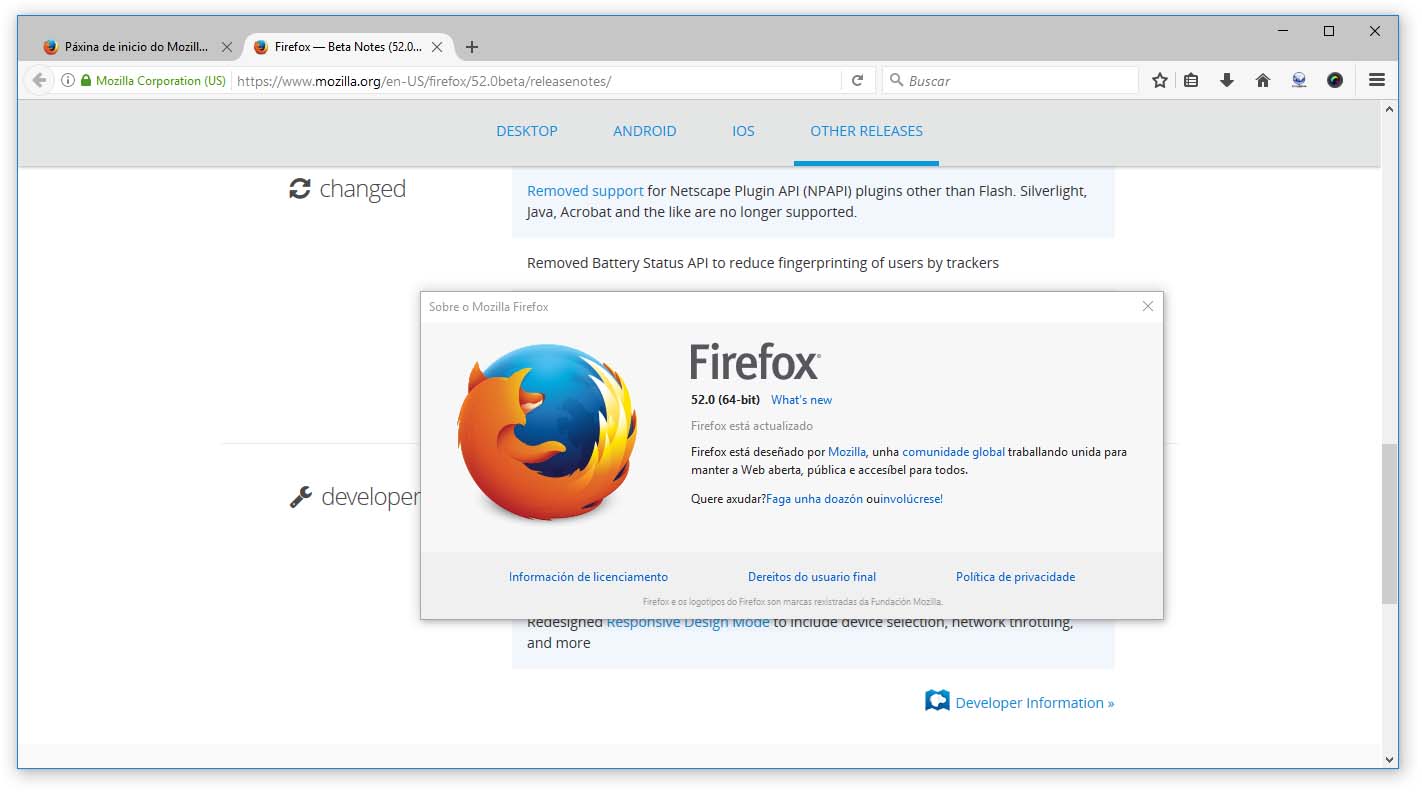The width and height of the screenshot is (1422, 795).
Task: Open the 'Developer Information »' link
Action: point(1034,703)
